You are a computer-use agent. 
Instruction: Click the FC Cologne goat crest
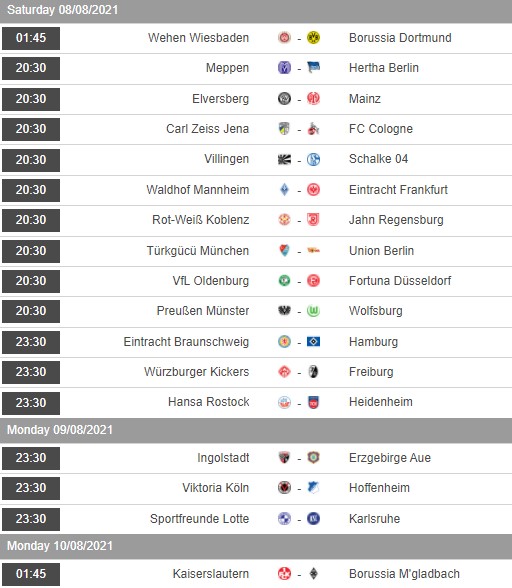pyautogui.click(x=313, y=129)
